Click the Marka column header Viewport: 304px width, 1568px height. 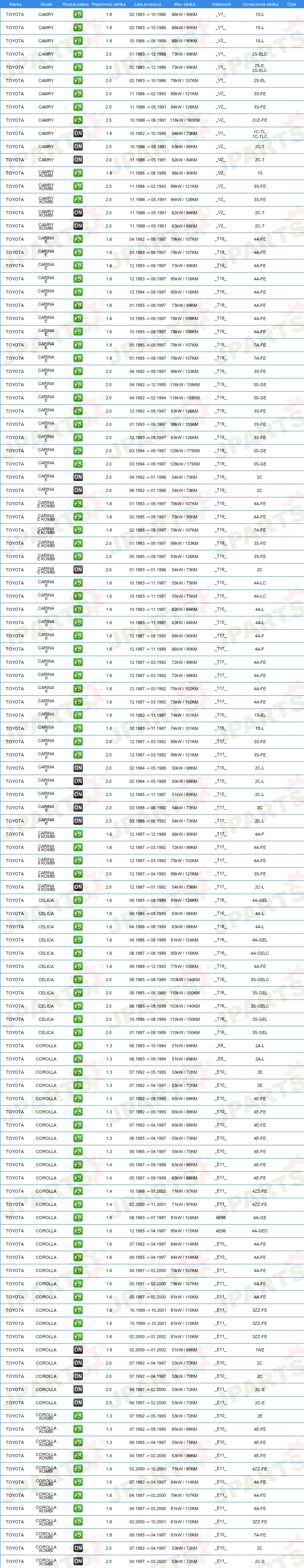tap(15, 4)
